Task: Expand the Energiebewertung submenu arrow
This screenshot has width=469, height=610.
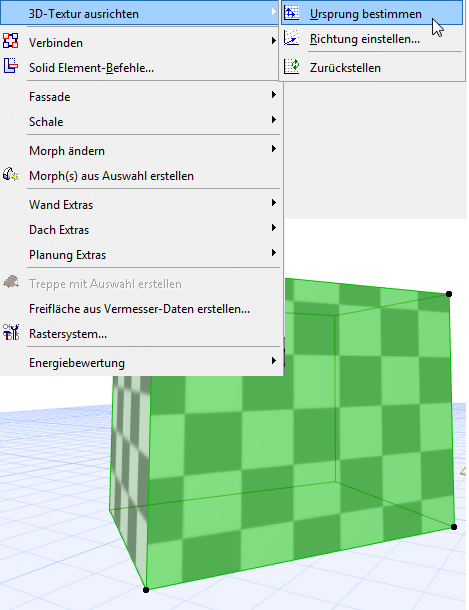Action: point(274,361)
